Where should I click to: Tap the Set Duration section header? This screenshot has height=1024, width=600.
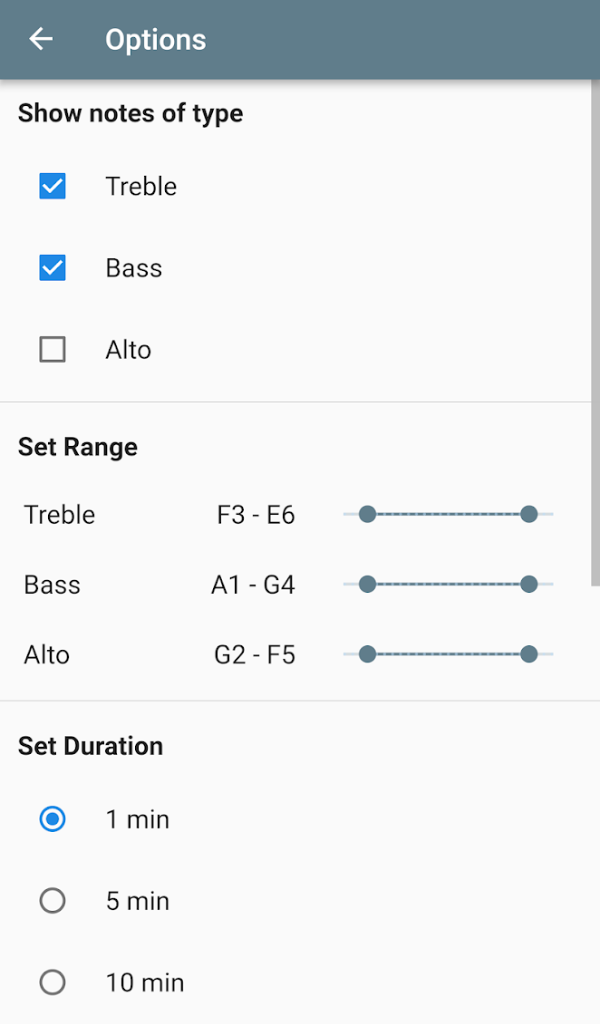[x=90, y=745]
